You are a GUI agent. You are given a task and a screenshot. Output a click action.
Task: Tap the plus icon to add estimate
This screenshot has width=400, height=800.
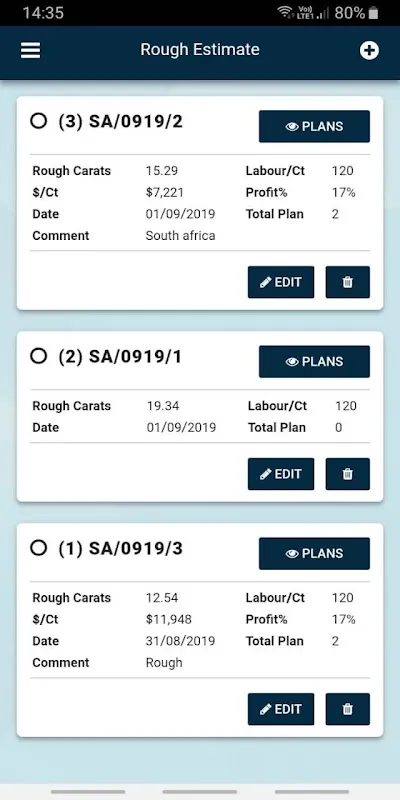(x=369, y=51)
